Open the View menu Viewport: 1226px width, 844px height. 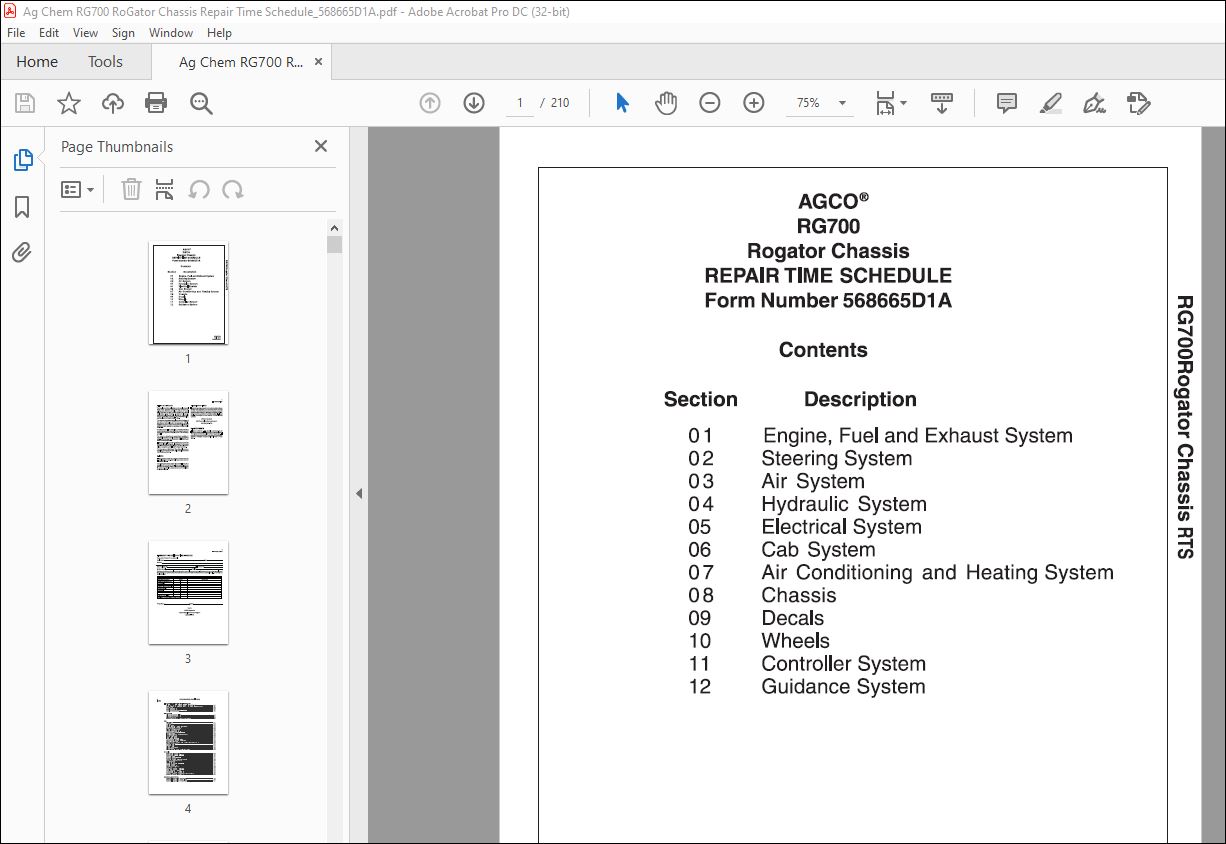85,33
